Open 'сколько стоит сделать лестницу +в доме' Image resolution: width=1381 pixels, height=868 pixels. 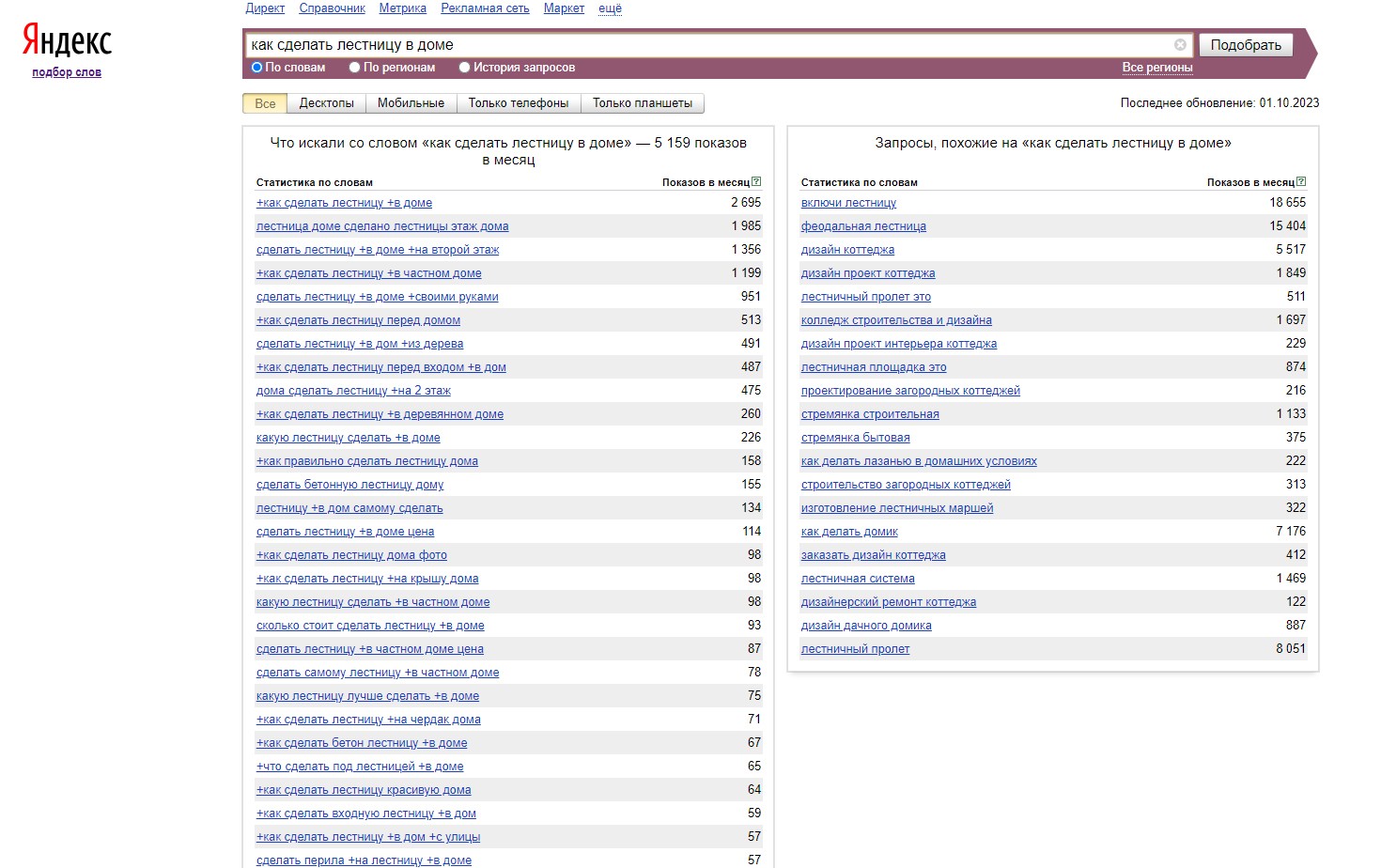(x=370, y=626)
